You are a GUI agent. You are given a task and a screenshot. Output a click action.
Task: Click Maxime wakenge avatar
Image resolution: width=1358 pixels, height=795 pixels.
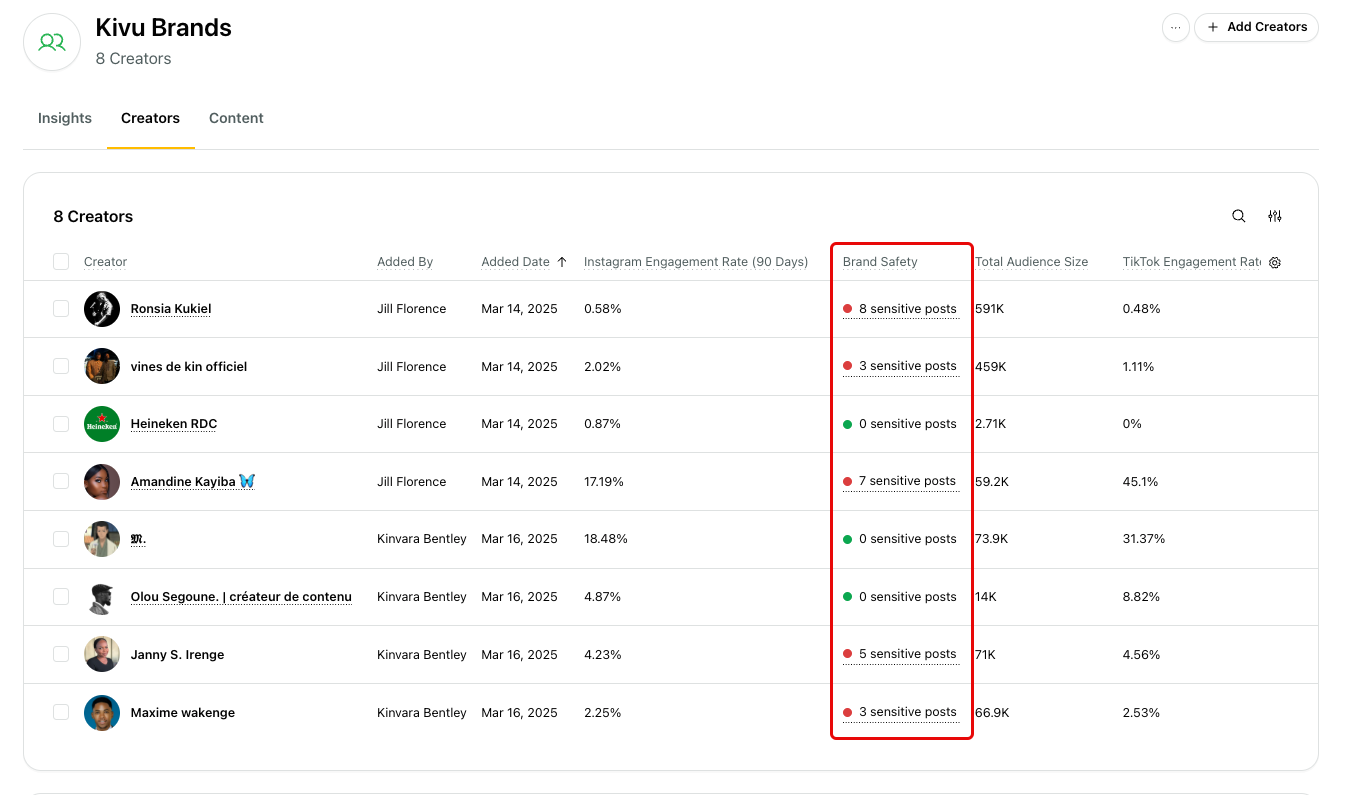coord(102,712)
